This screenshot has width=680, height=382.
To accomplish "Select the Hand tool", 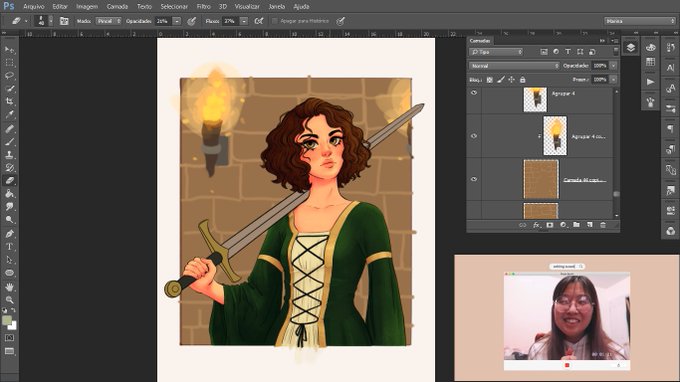I will point(9,287).
